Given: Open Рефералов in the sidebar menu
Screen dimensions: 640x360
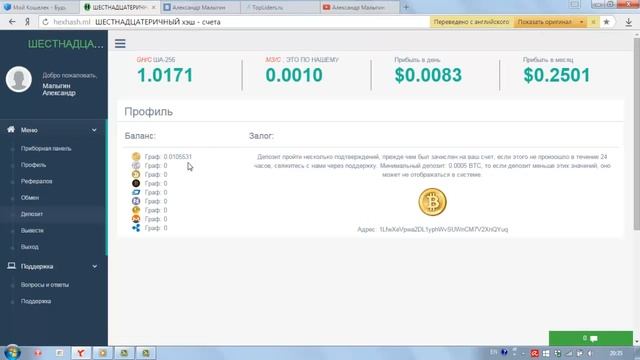Looking at the screenshot, I should 37,181.
